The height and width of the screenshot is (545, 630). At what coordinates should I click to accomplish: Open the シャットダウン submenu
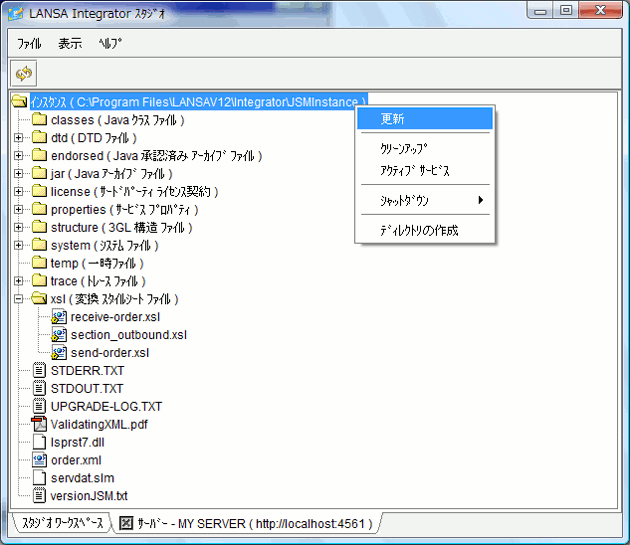pos(425,200)
